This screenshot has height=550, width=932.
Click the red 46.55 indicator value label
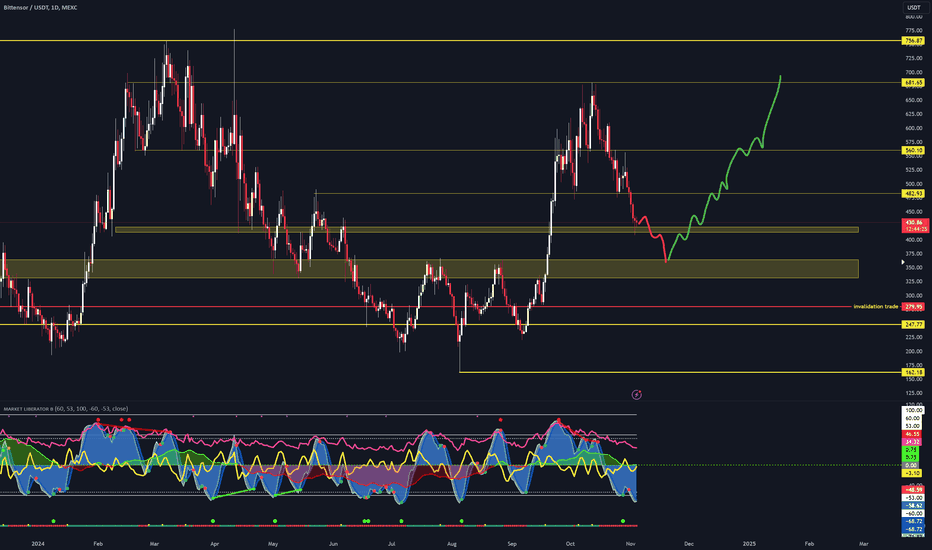point(913,434)
